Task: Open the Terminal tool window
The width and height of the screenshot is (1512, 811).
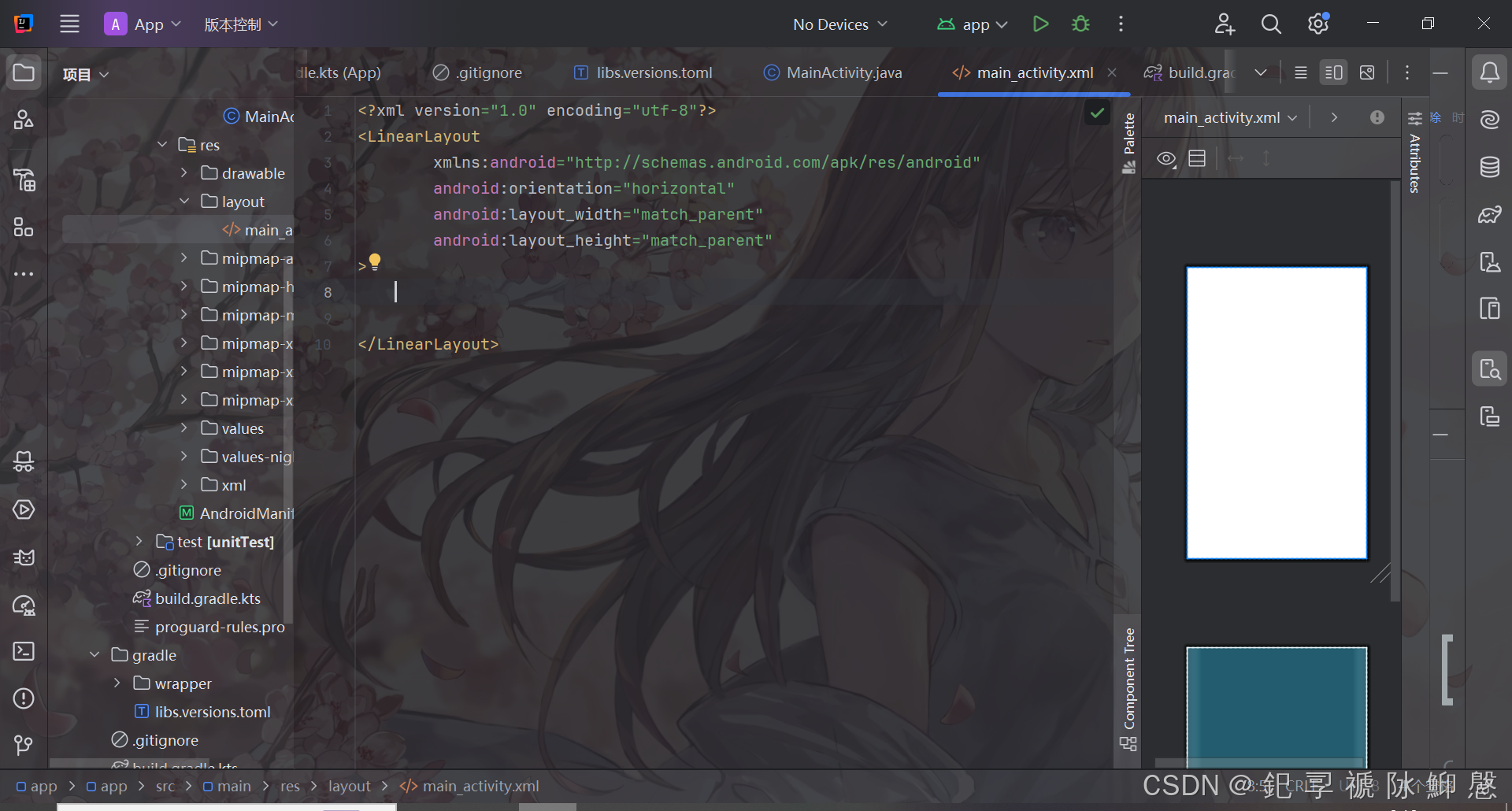Action: click(x=24, y=651)
